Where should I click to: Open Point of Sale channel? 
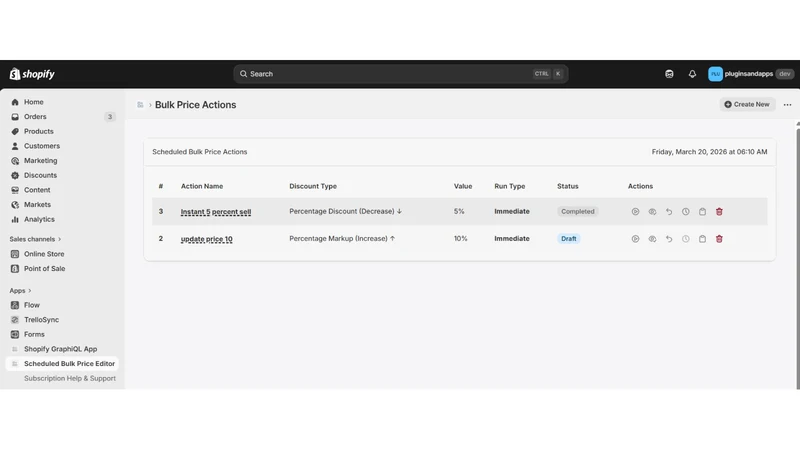[x=44, y=269]
